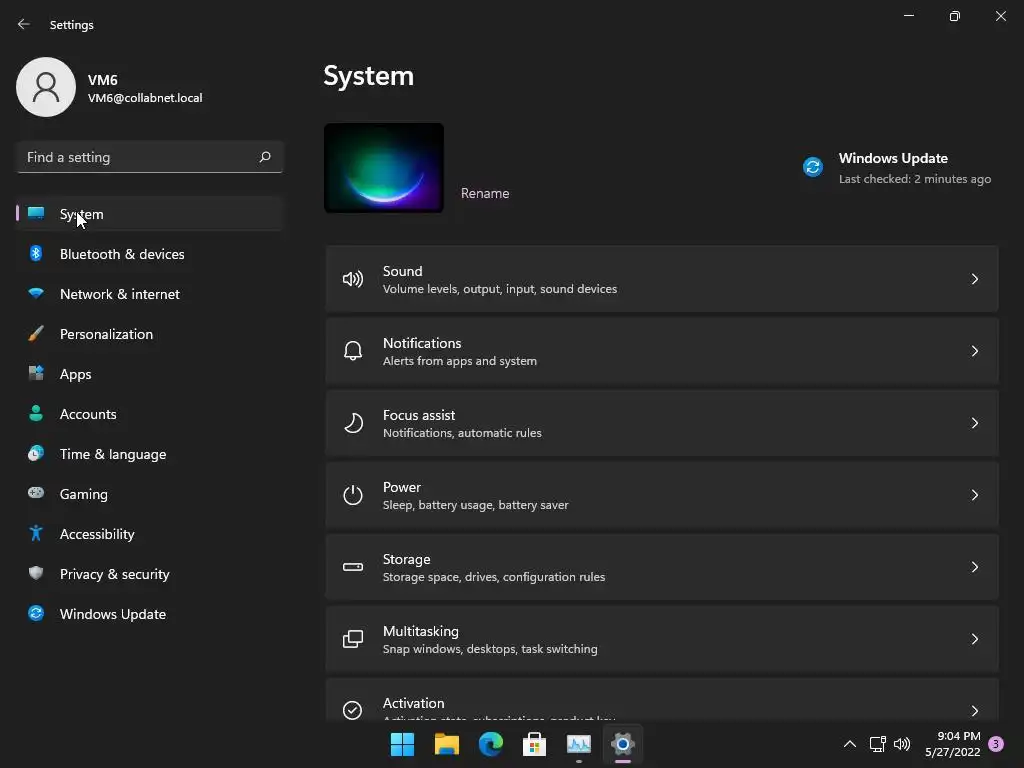The height and width of the screenshot is (768, 1024).
Task: Click the Time & language clock icon
Action: coord(36,453)
